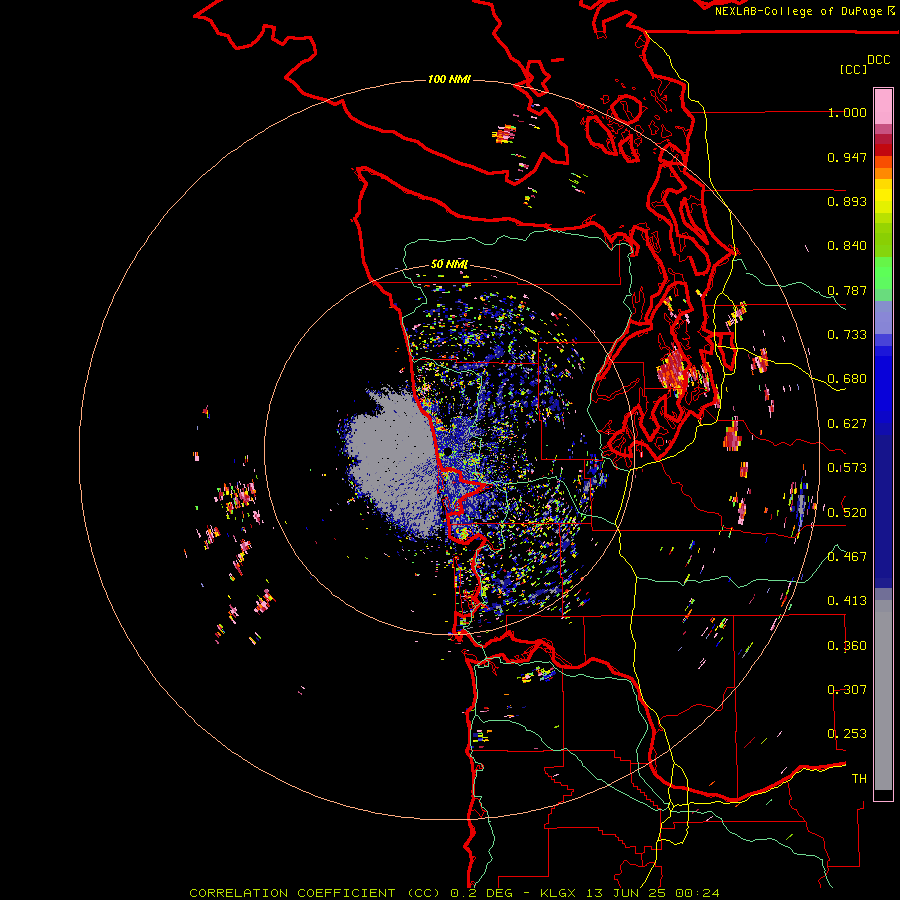Click the pink top segment of color bar
The image size is (900, 900).
click(x=883, y=106)
